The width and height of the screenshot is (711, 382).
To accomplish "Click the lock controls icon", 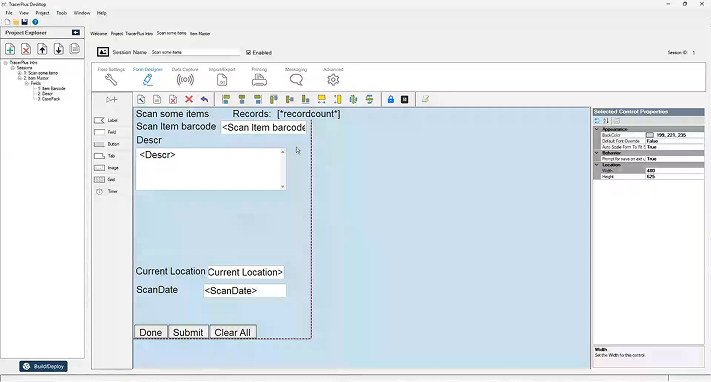I will (x=391, y=99).
